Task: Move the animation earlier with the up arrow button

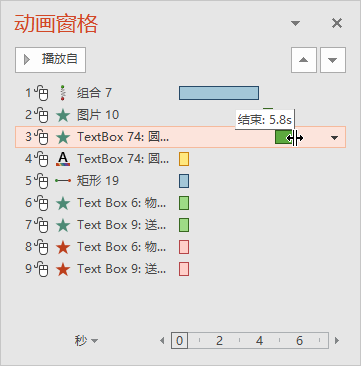Action: click(304, 60)
